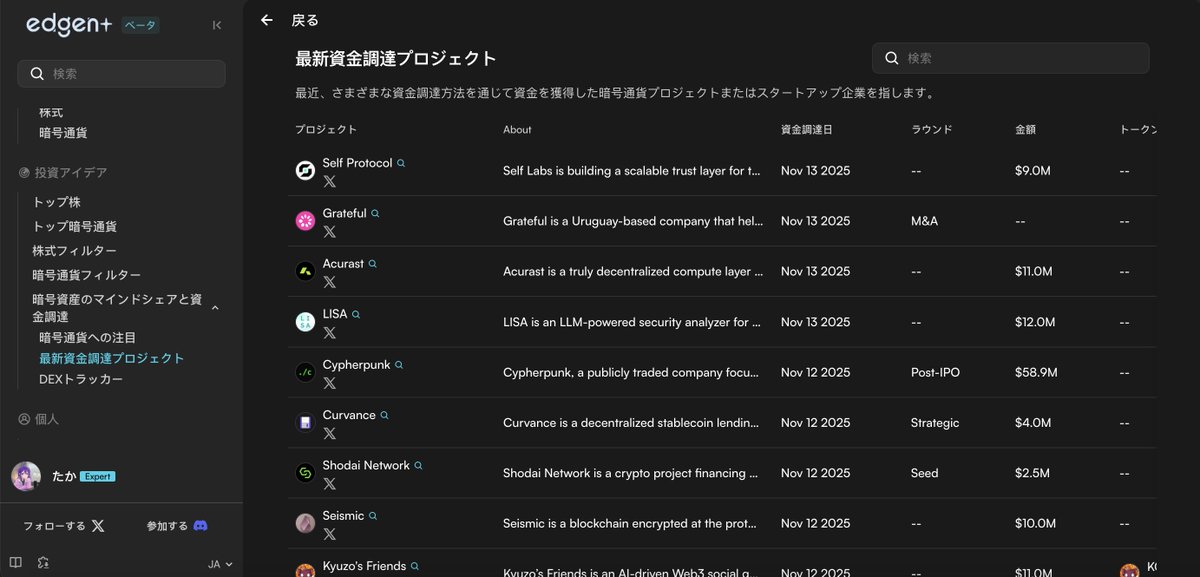Click the Grateful pink logo
Screen dimensions: 1200x577
(x=305, y=221)
